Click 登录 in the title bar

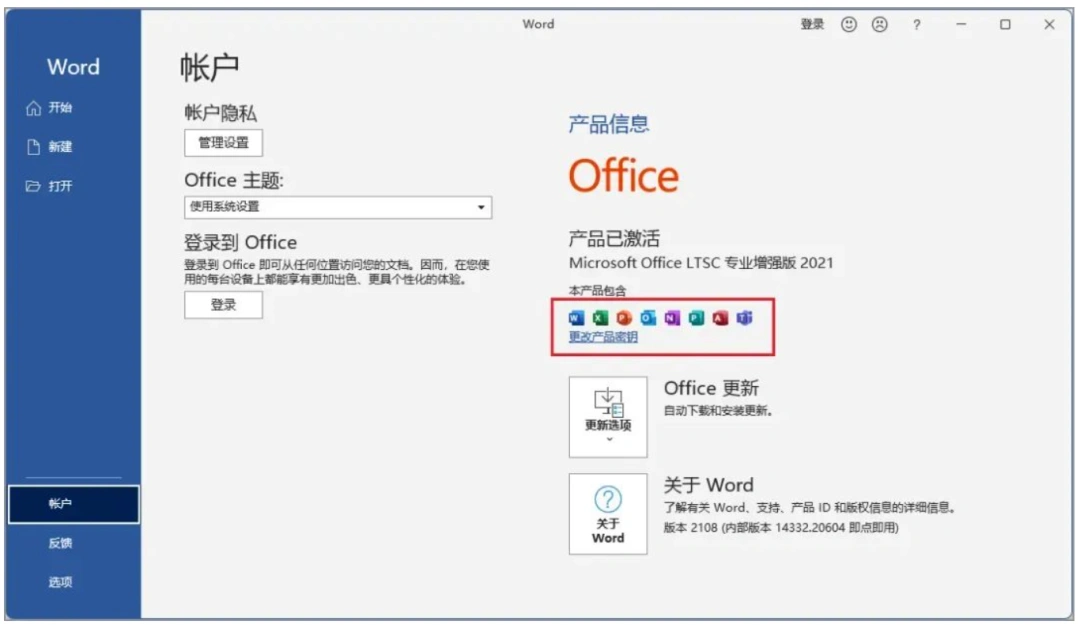(x=812, y=25)
